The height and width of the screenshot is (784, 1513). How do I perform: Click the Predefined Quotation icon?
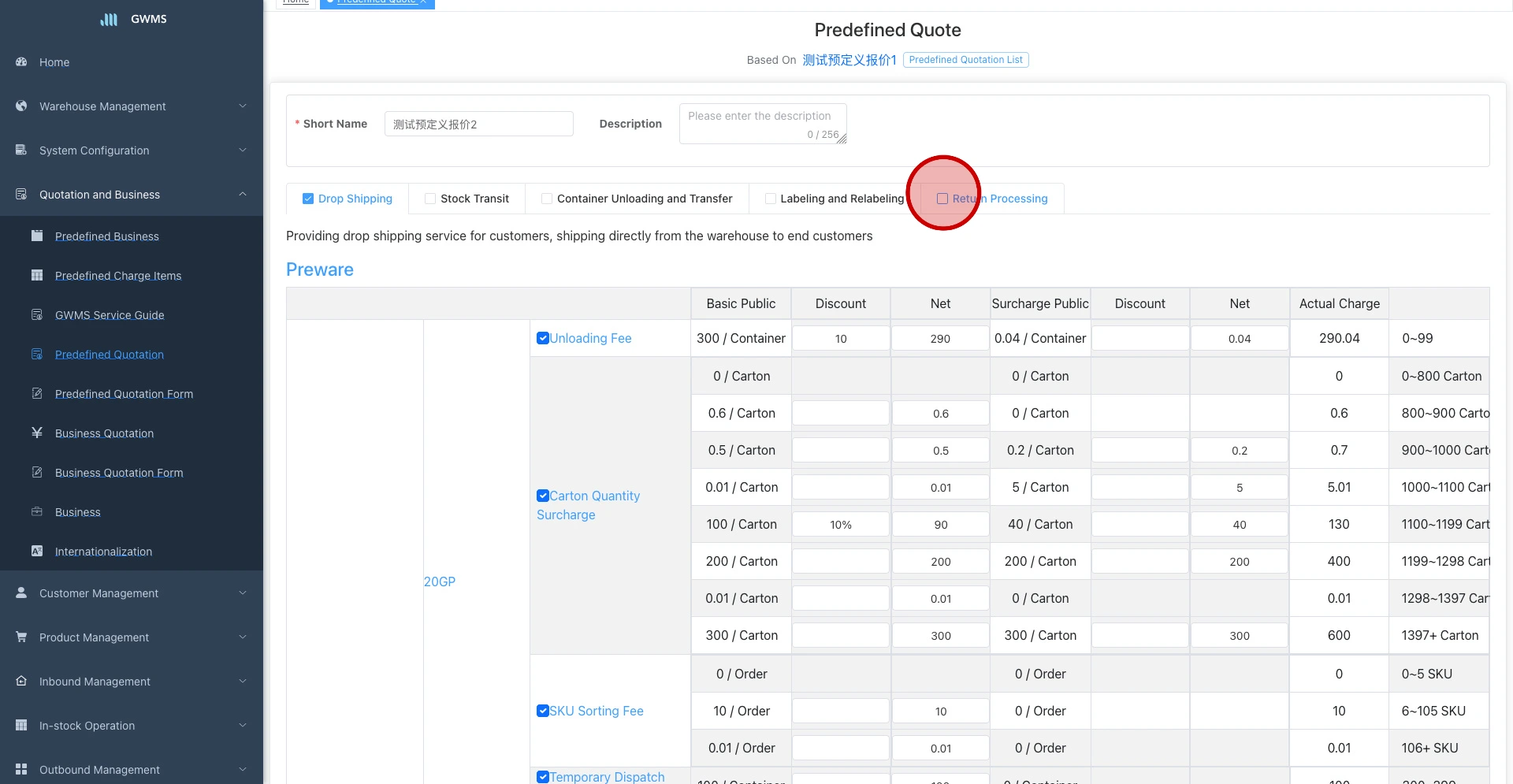(x=37, y=354)
